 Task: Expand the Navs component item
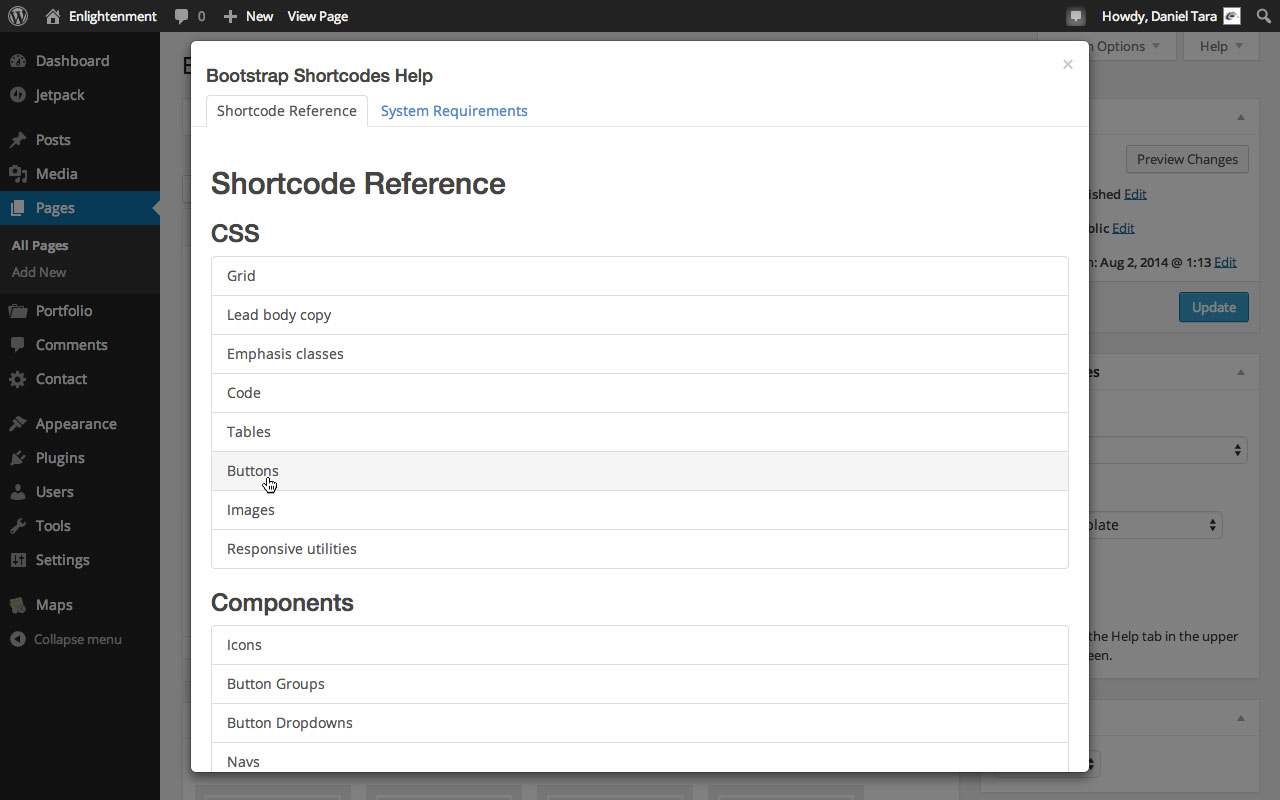(x=640, y=759)
